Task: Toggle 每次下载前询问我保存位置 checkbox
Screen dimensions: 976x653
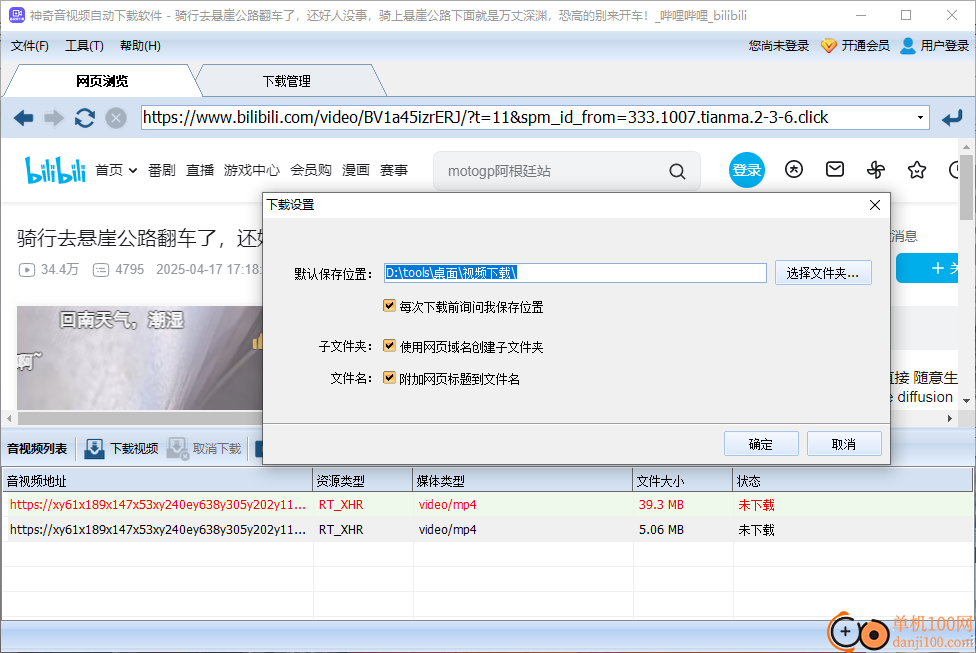Action: click(390, 306)
